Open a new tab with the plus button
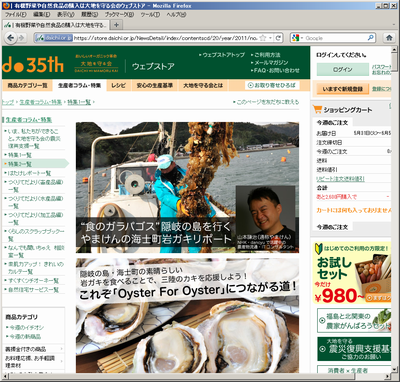The width and height of the screenshot is (400, 382). pos(116,25)
